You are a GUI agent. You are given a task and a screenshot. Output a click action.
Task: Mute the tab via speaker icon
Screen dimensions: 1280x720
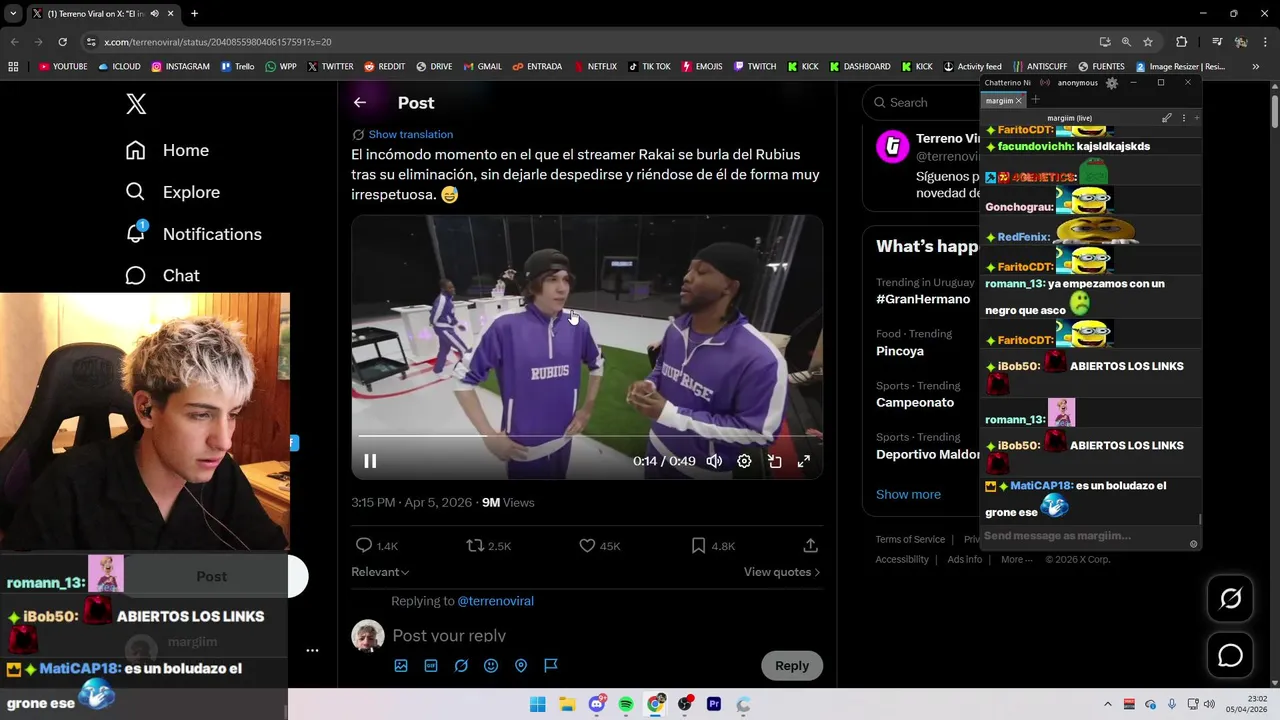[154, 14]
